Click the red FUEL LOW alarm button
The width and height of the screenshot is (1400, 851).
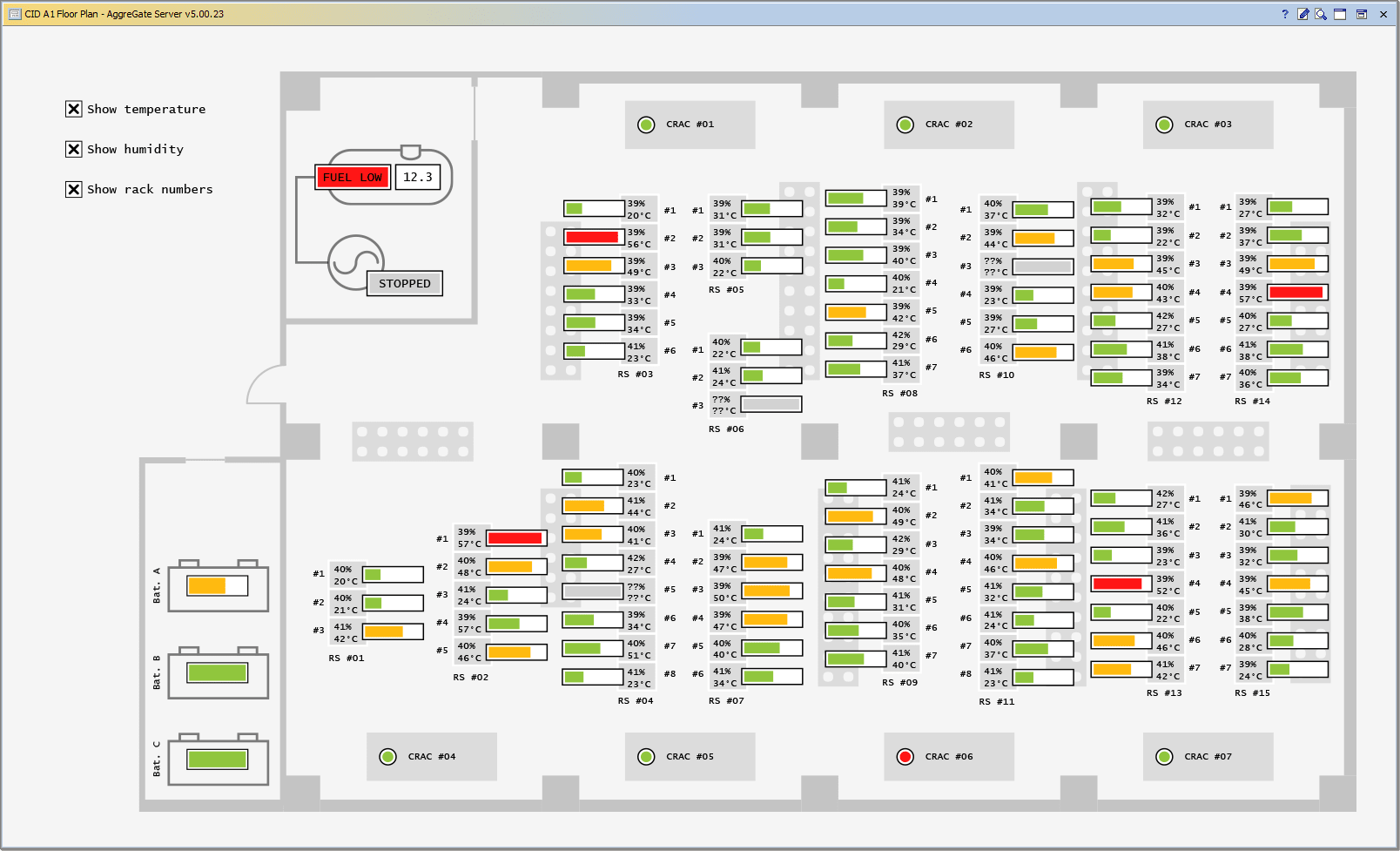point(353,178)
